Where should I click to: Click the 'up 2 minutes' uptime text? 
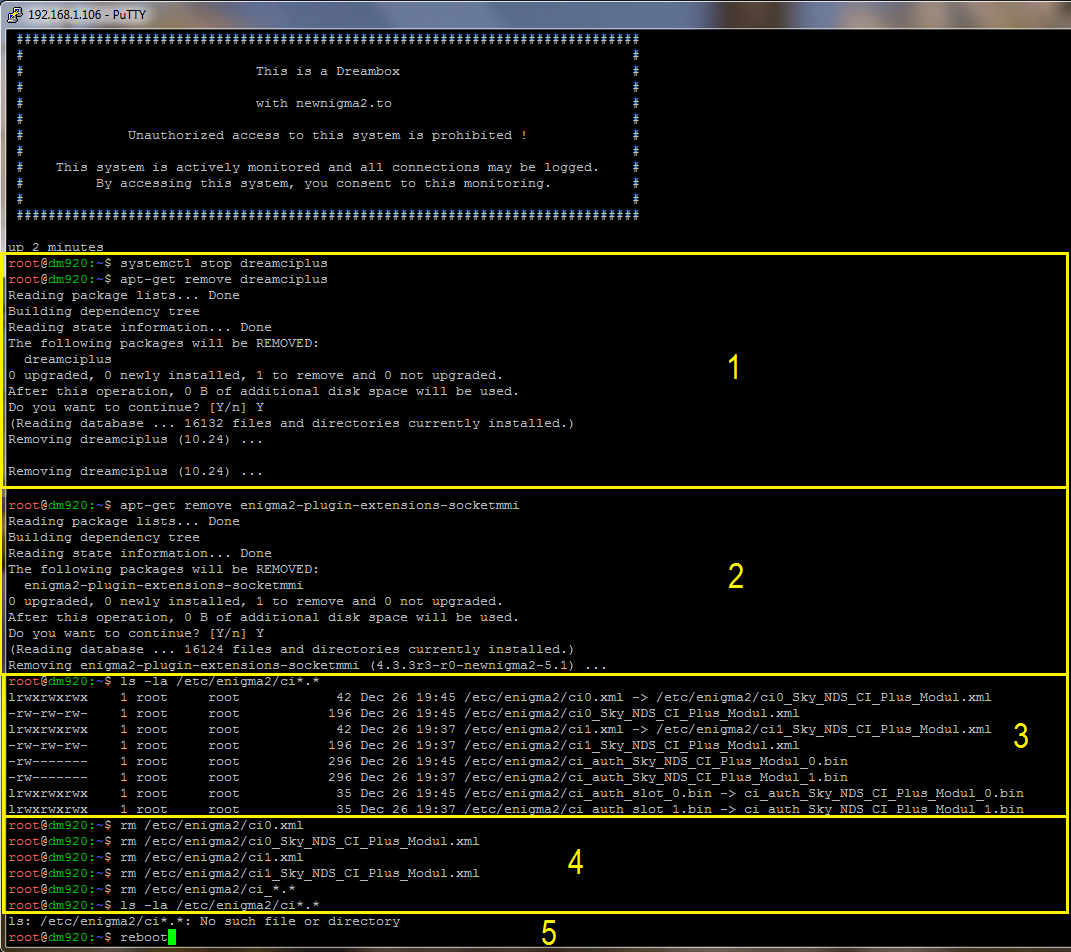pos(56,247)
